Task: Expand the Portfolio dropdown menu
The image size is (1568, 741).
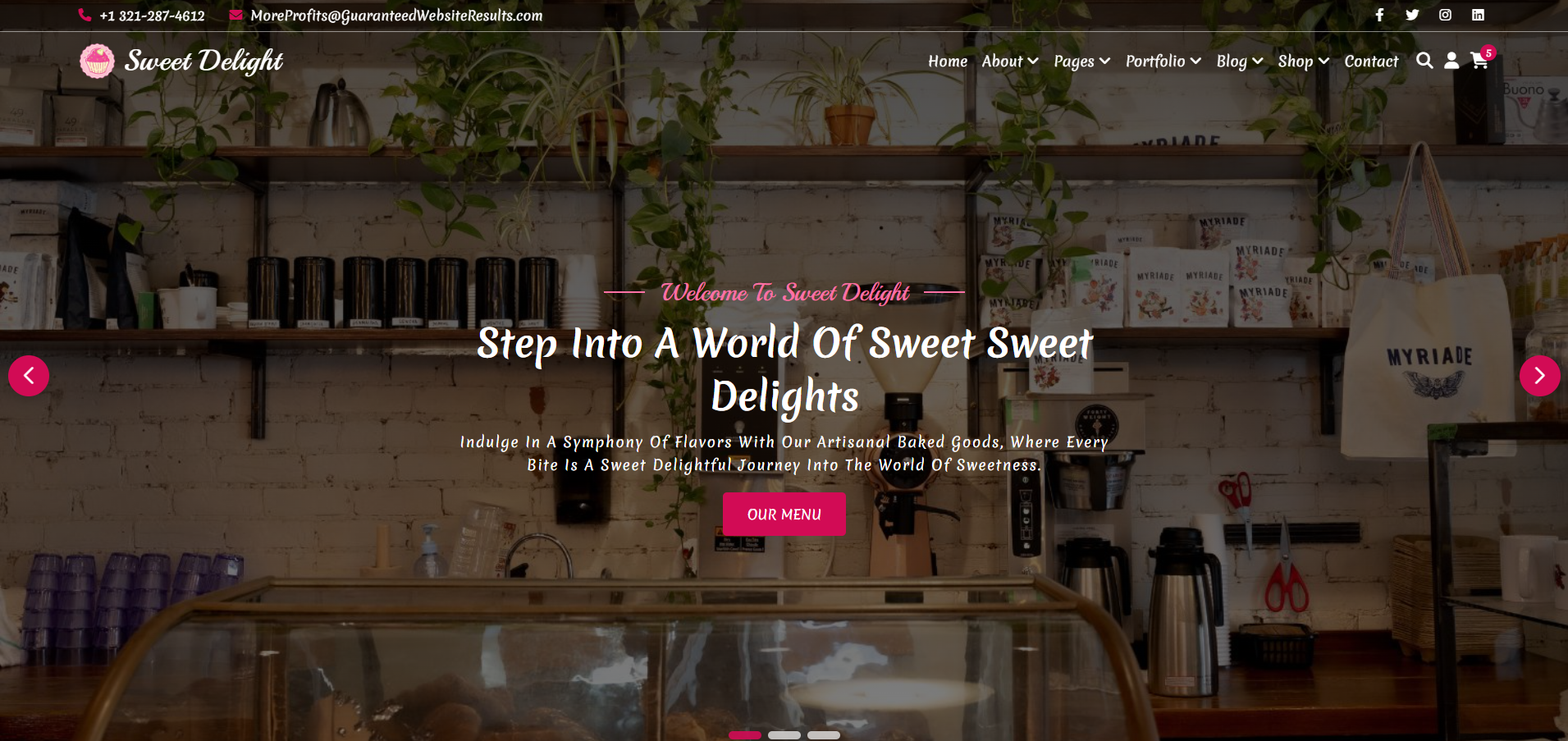Action: [1163, 62]
